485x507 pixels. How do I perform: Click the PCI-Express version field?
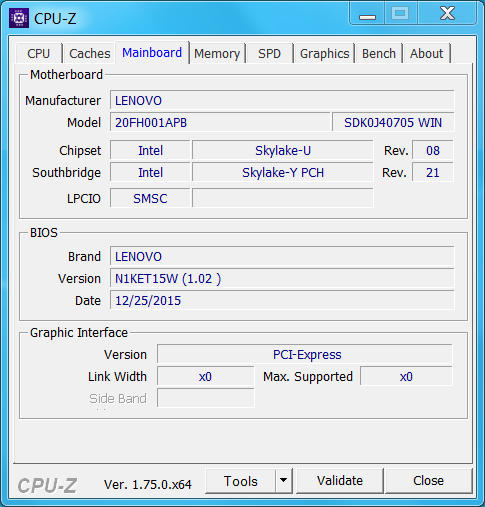305,354
